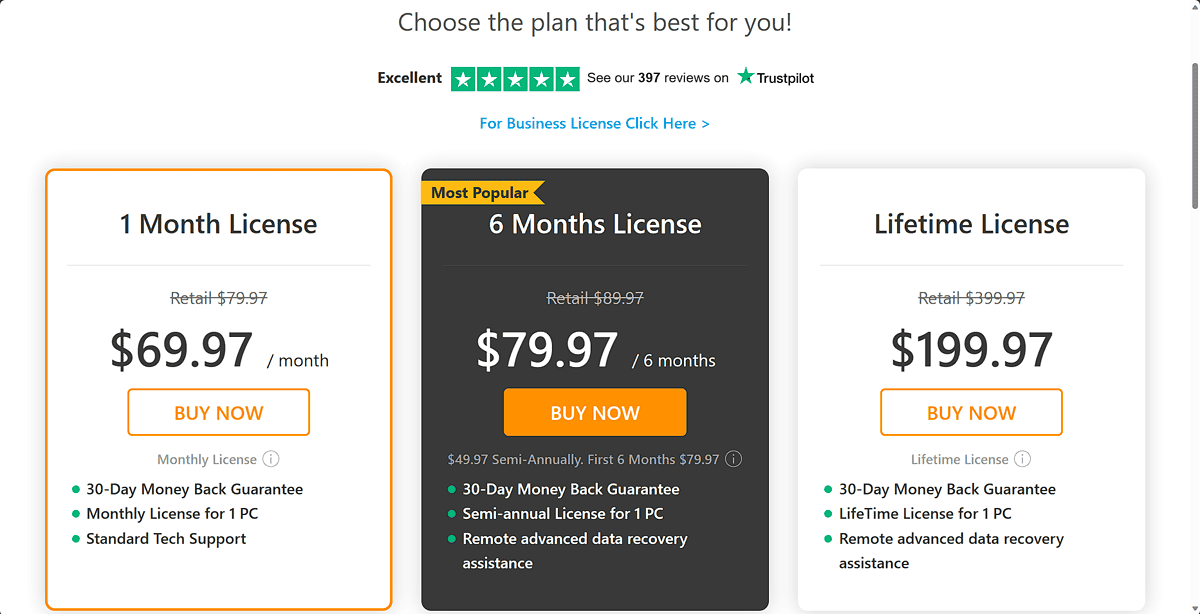Buy the 6 Months License

[595, 412]
